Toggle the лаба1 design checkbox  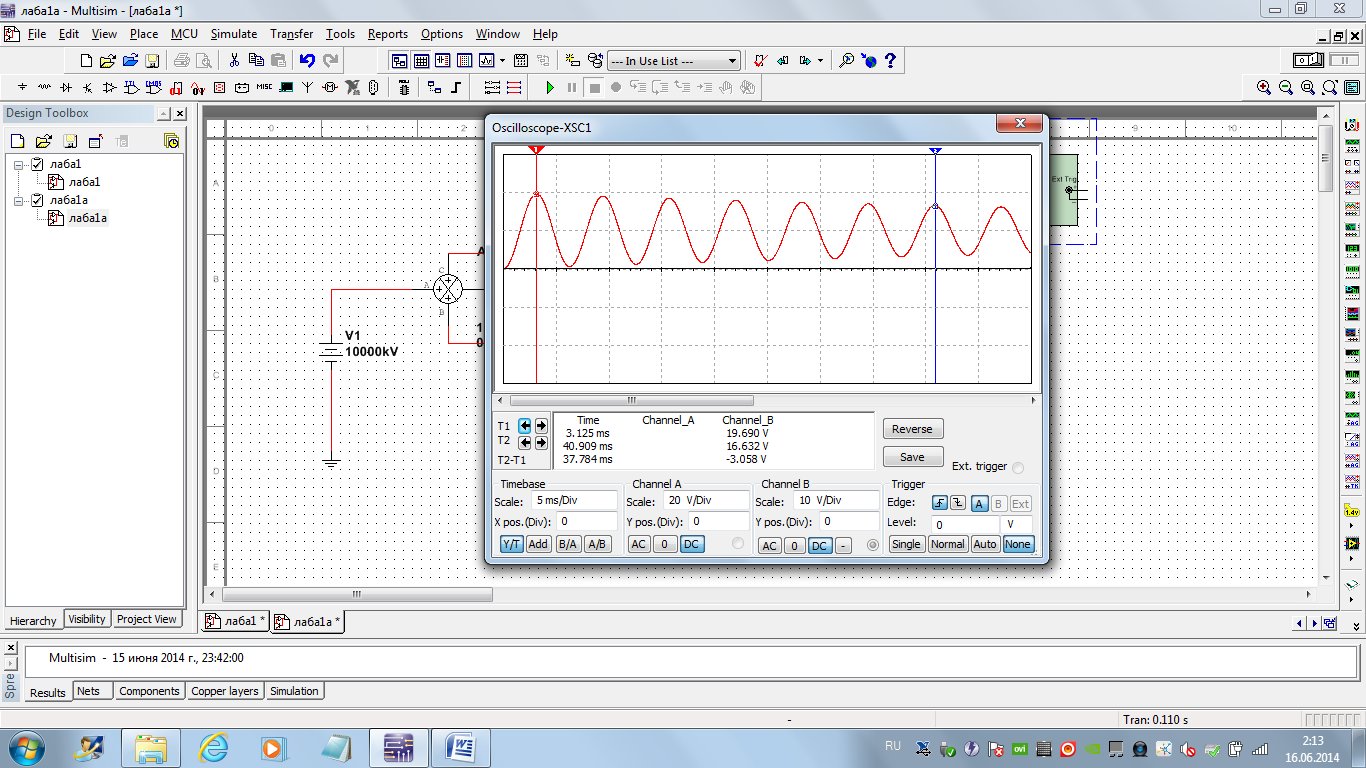click(37, 164)
